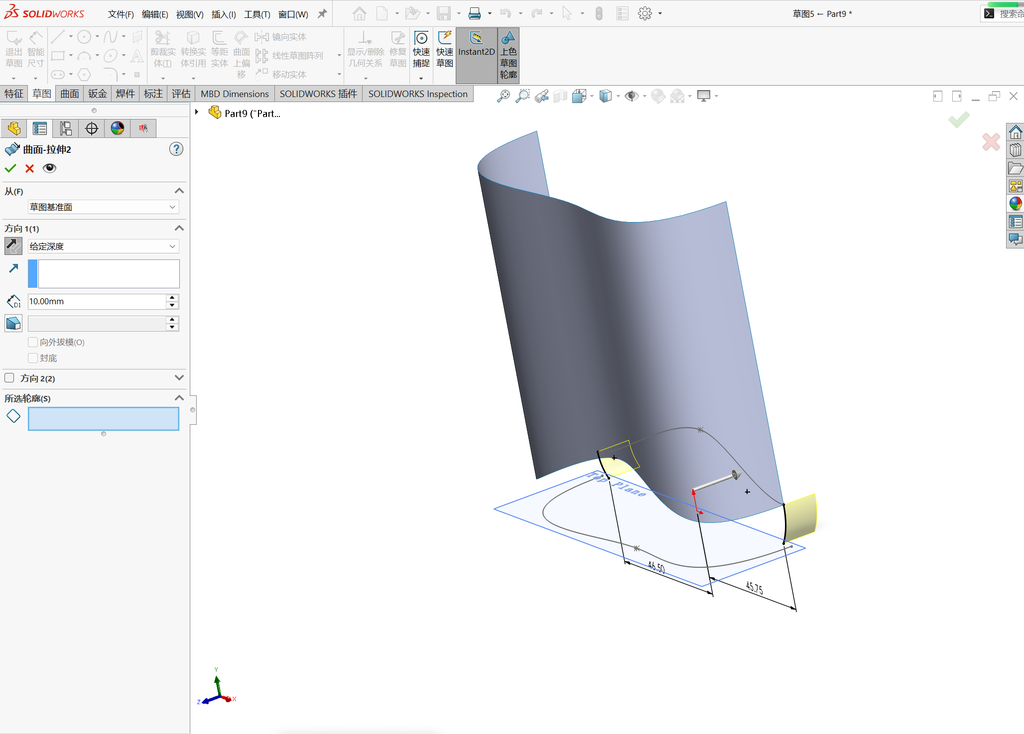Toggle detailed preview eye icon
The height and width of the screenshot is (734, 1024).
click(x=50, y=168)
